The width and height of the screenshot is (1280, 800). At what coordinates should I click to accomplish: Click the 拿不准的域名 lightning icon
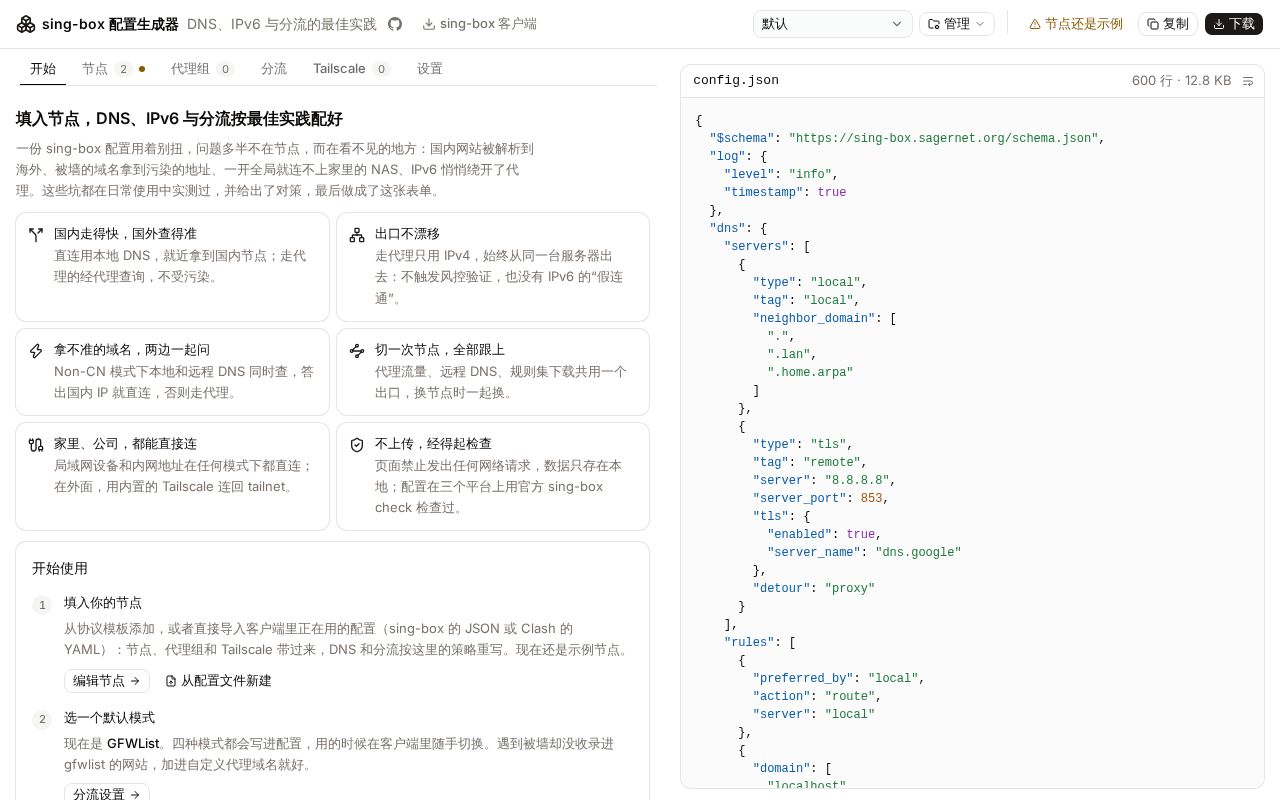coord(36,351)
